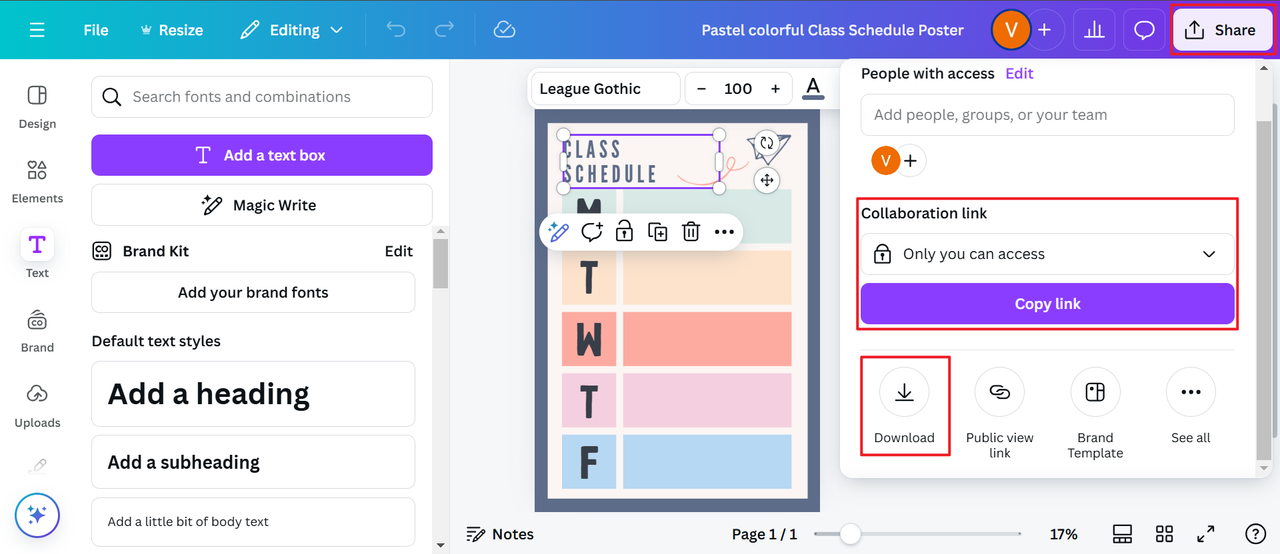
Task: Click the Public view link option
Action: point(1000,413)
